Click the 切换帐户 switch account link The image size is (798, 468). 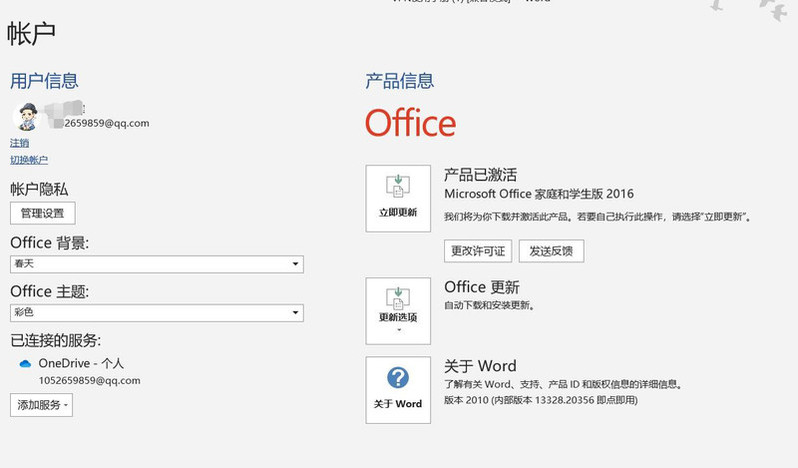[29, 160]
